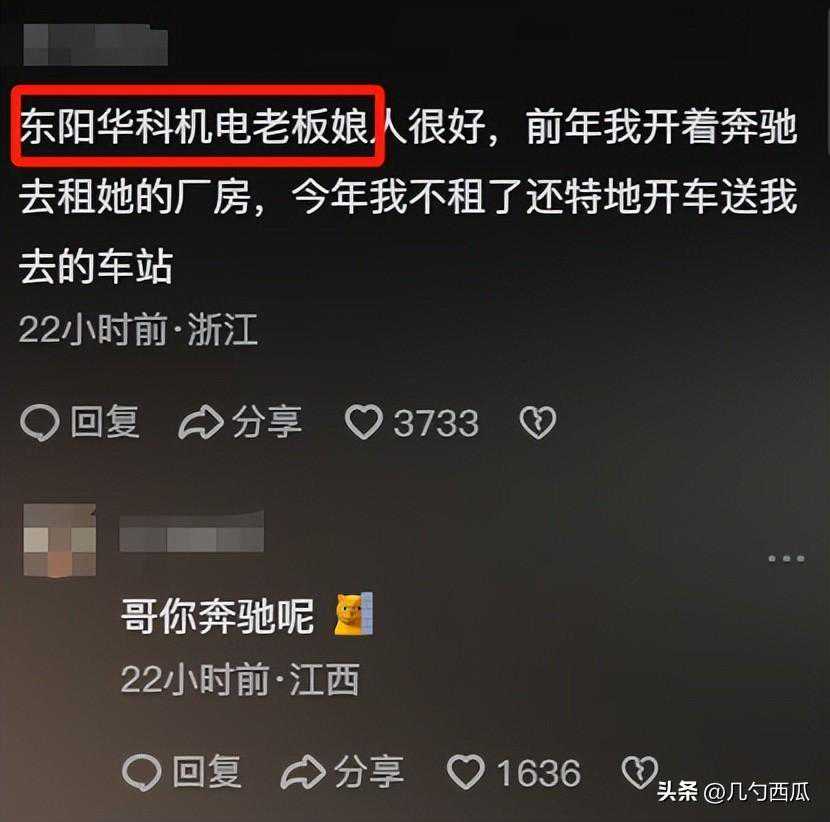Dislike the first comment via broken heart
The height and width of the screenshot is (822, 830).
click(x=538, y=423)
